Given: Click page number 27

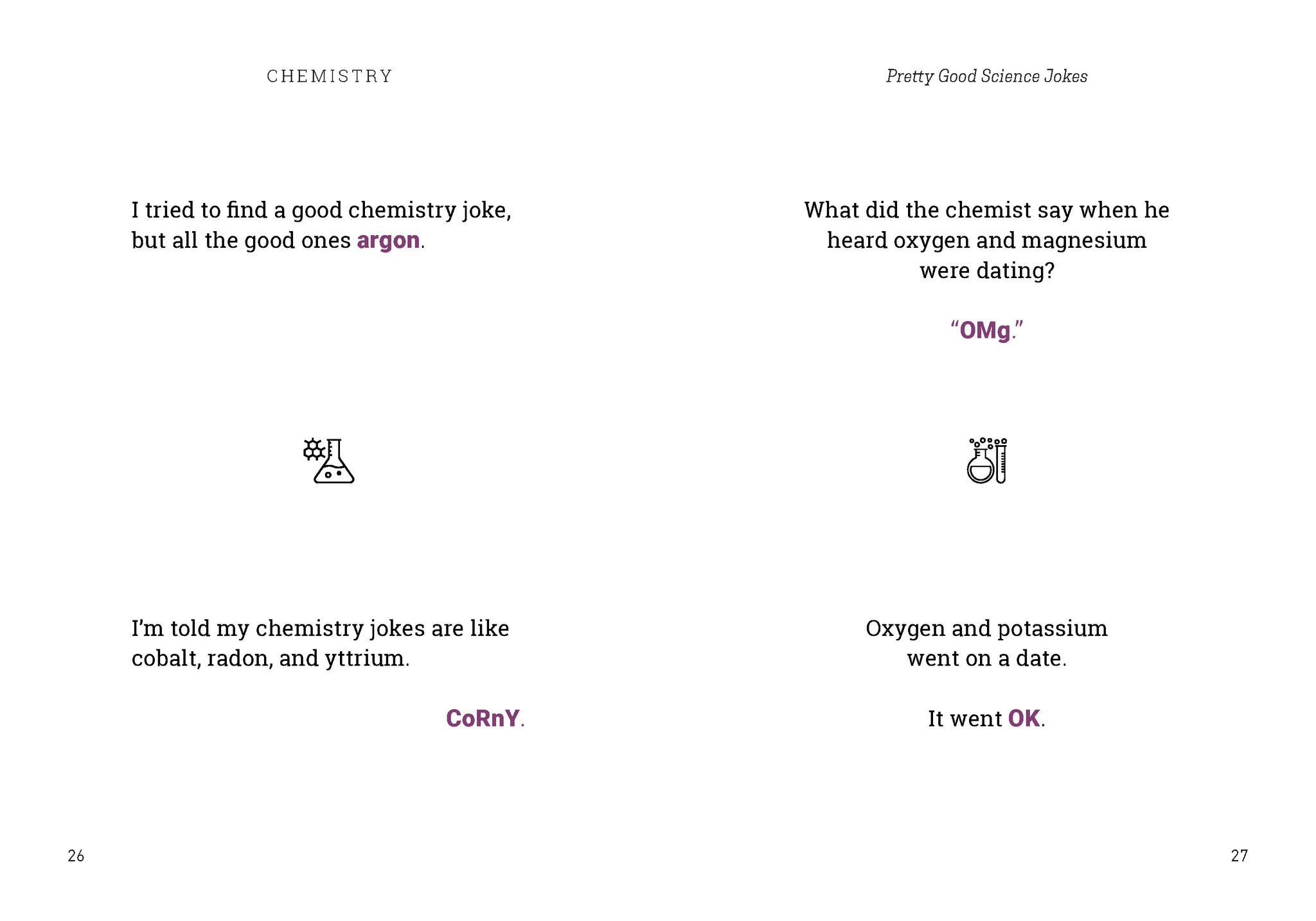Looking at the screenshot, I should [x=1239, y=855].
